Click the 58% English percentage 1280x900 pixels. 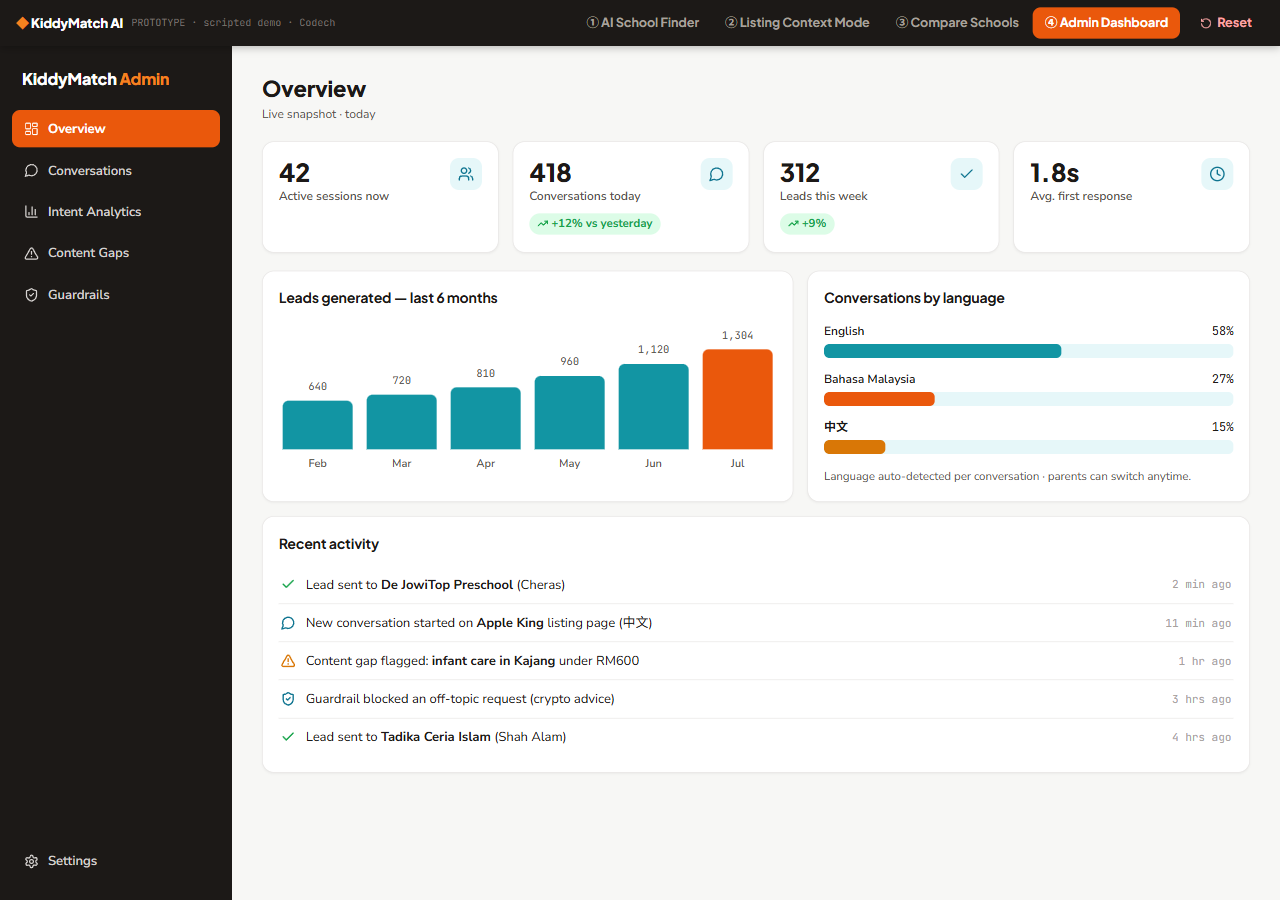click(x=1222, y=331)
